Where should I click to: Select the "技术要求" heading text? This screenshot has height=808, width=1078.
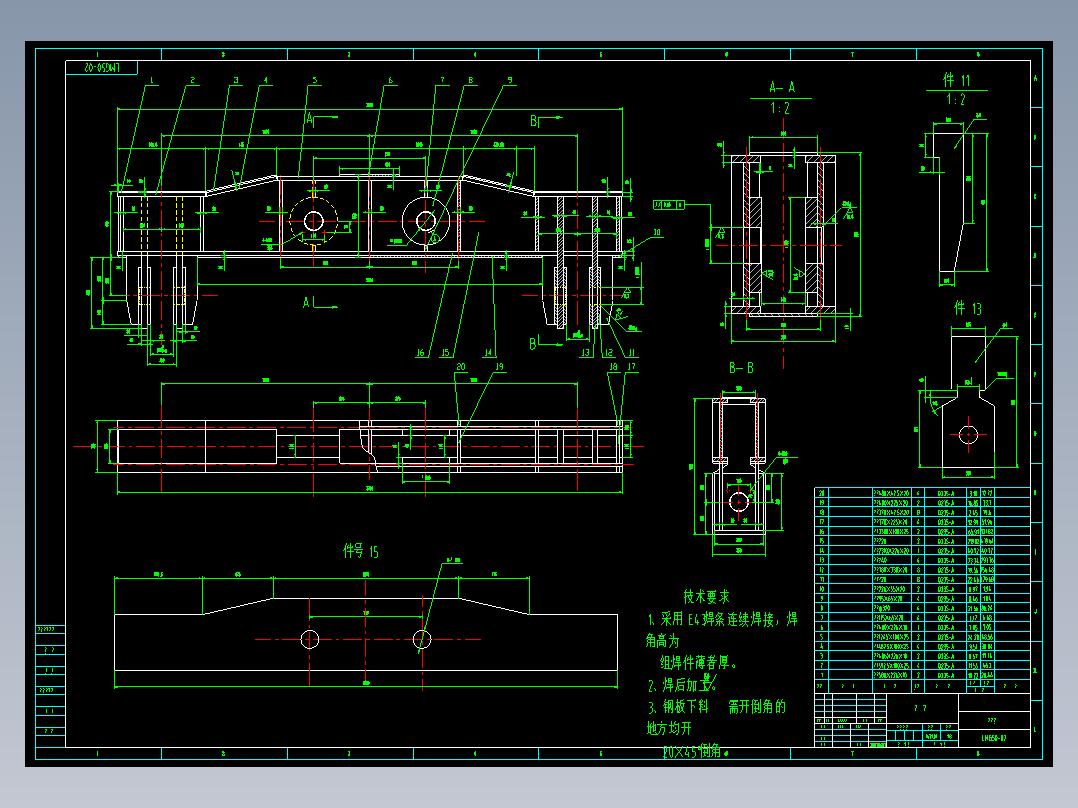tap(707, 596)
